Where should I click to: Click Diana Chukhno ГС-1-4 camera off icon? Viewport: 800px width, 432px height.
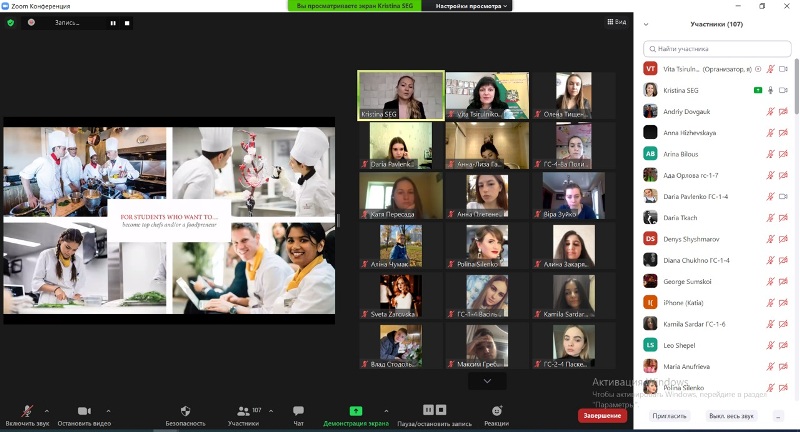(x=783, y=260)
